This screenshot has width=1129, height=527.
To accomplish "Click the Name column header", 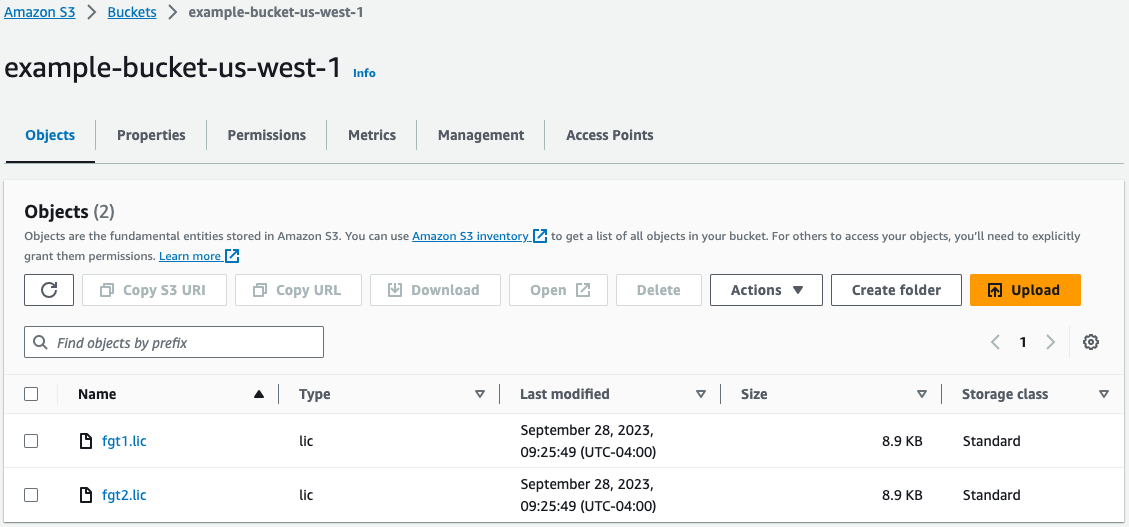I will [x=97, y=394].
